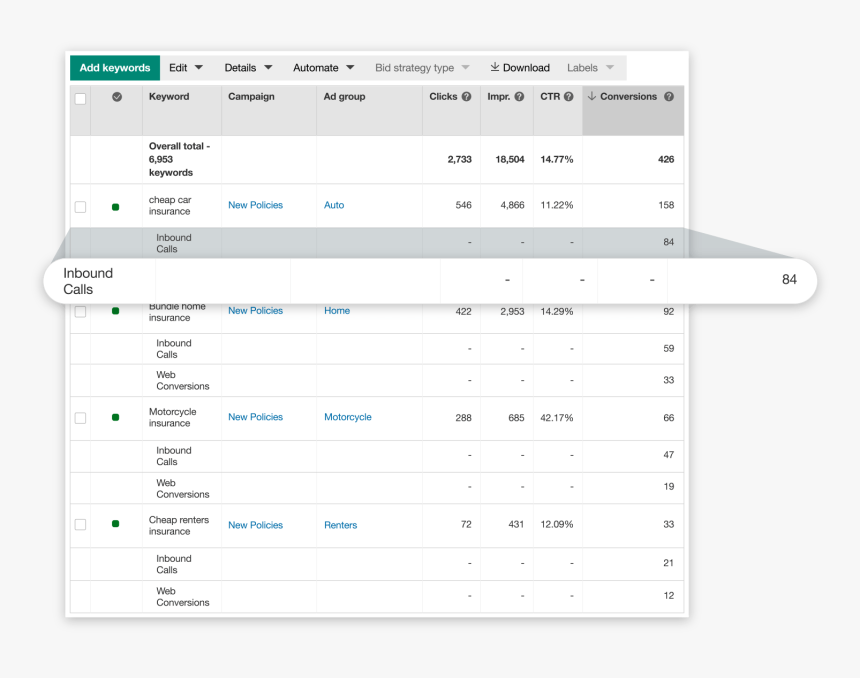The height and width of the screenshot is (678, 860).
Task: Click green status dot for Cheap renters insurance
Action: click(115, 524)
